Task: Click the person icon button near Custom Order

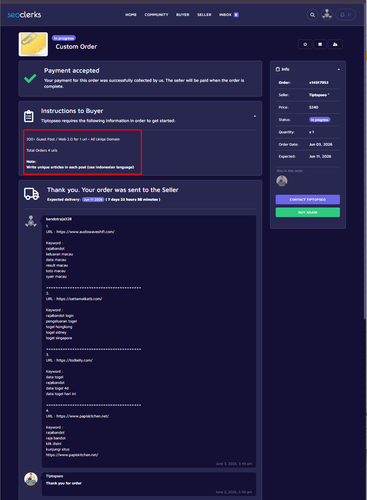Action: [x=335, y=44]
